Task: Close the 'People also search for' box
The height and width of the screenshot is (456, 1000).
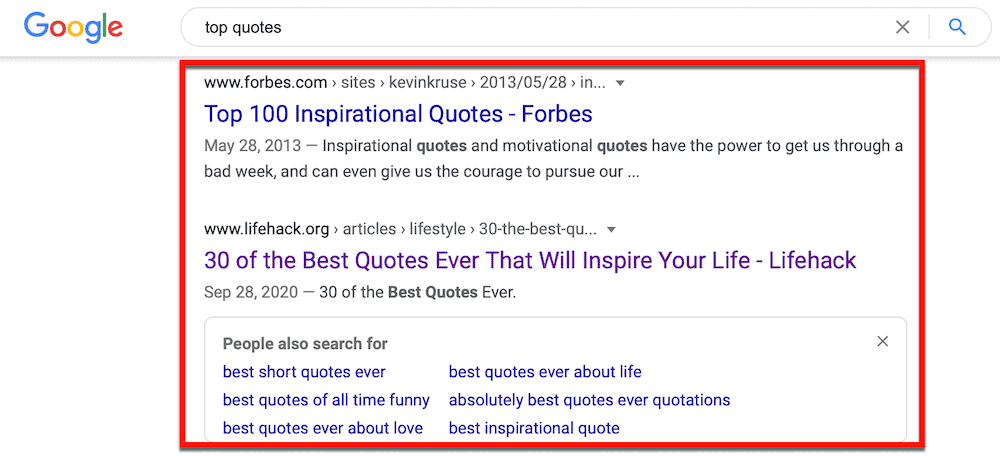Action: [x=883, y=341]
